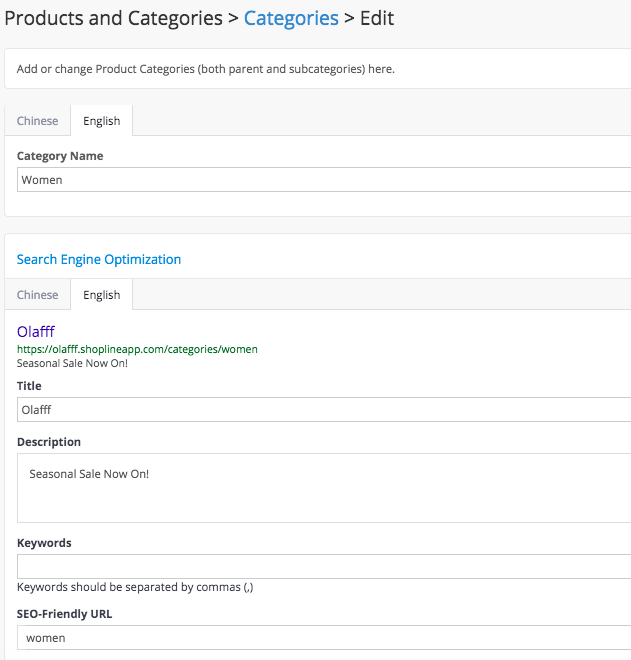631x660 pixels.
Task: Click into the Description text area
Action: tap(324, 488)
